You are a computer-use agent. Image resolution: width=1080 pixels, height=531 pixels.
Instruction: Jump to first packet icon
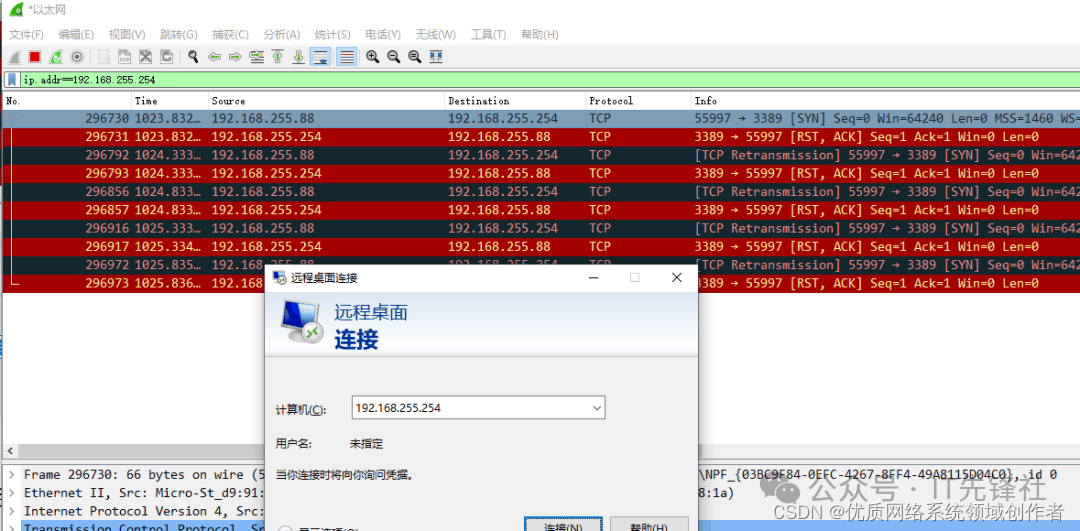277,57
